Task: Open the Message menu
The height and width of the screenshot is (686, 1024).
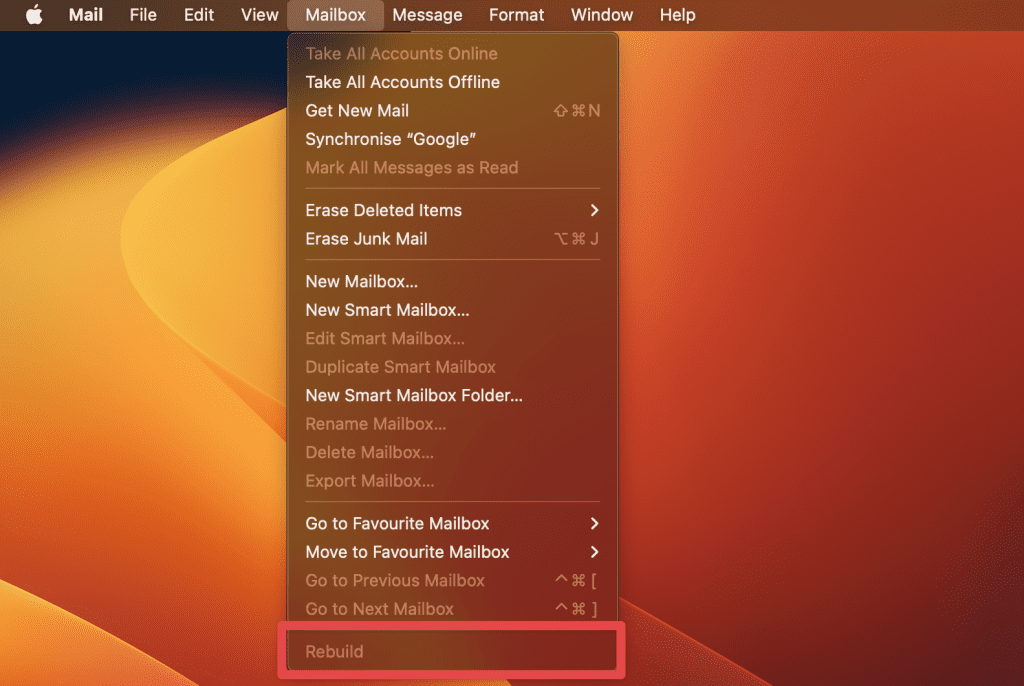Action: pyautogui.click(x=427, y=14)
